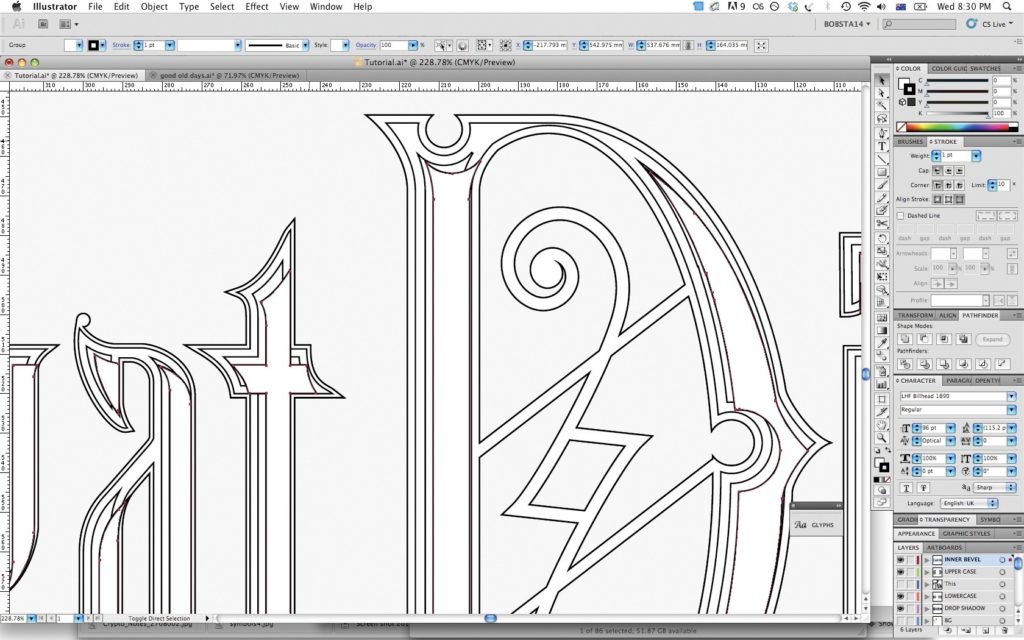This screenshot has height=640, width=1024.
Task: Click the Opacity link in control bar
Action: tap(366, 45)
